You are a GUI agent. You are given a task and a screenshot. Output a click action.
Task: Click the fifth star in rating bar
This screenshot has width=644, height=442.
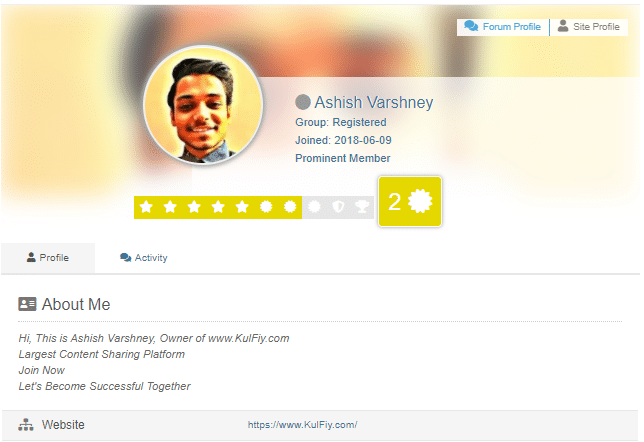(x=242, y=207)
